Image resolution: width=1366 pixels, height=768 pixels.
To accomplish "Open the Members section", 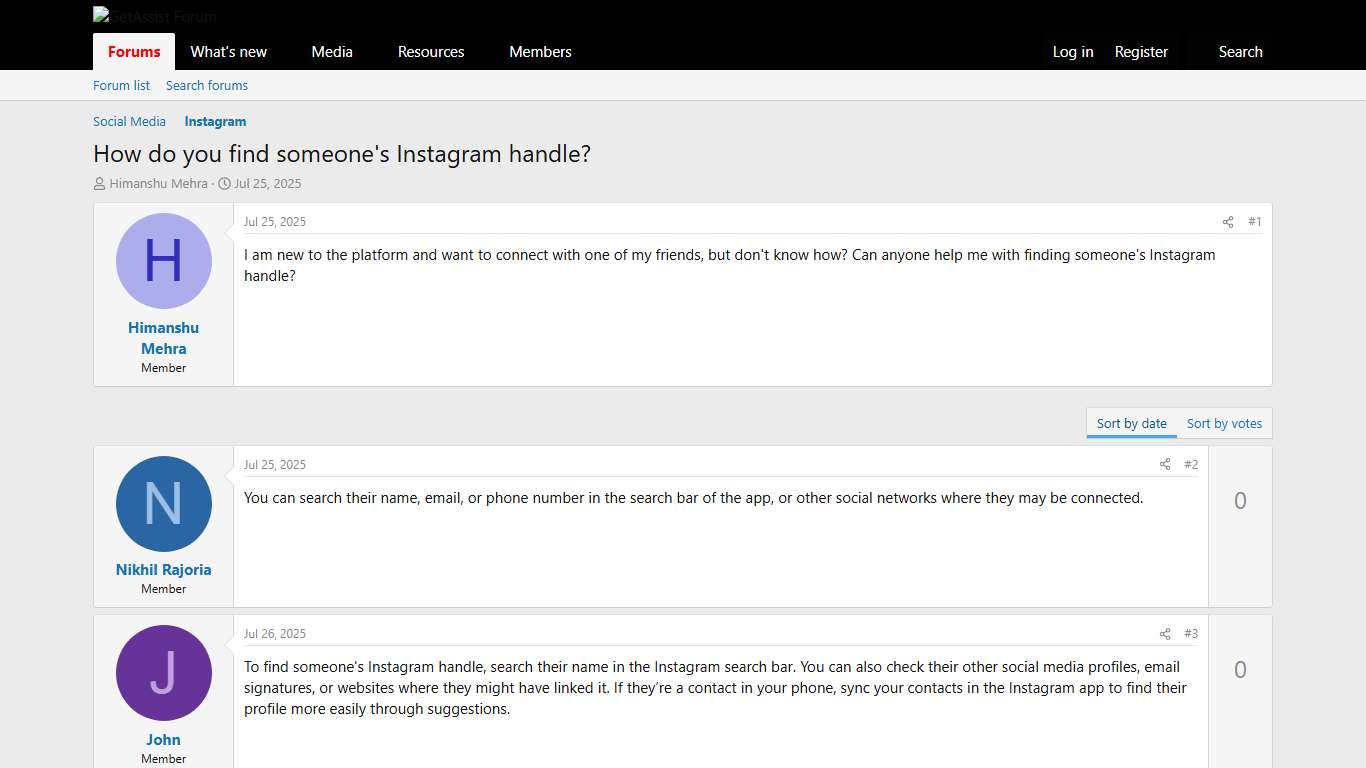I will point(540,51).
